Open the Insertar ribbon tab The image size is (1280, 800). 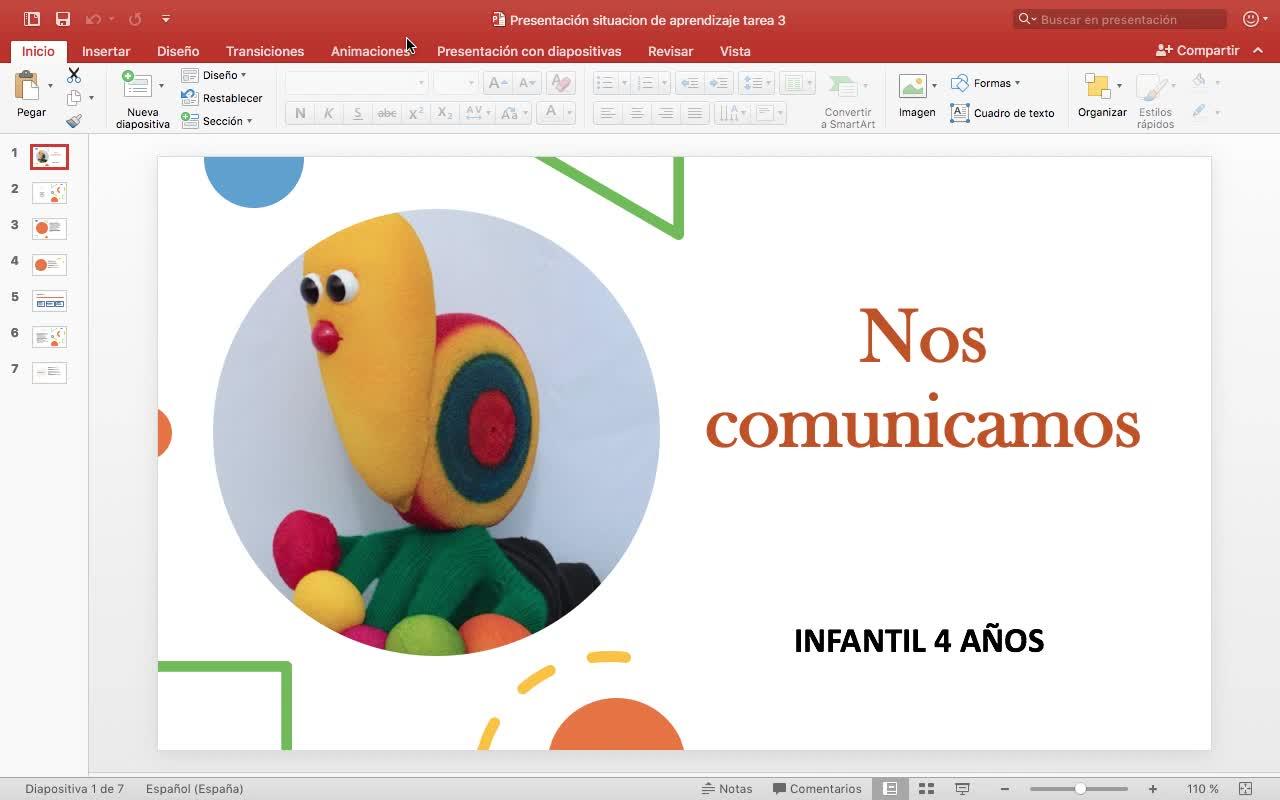pos(106,51)
